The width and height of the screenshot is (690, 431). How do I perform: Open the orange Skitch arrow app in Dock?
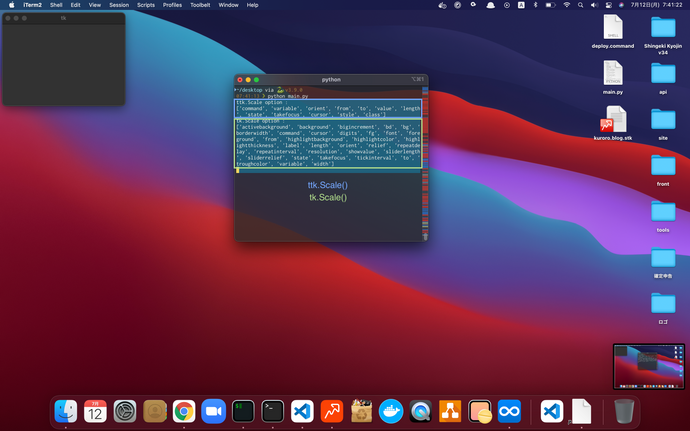(332, 411)
